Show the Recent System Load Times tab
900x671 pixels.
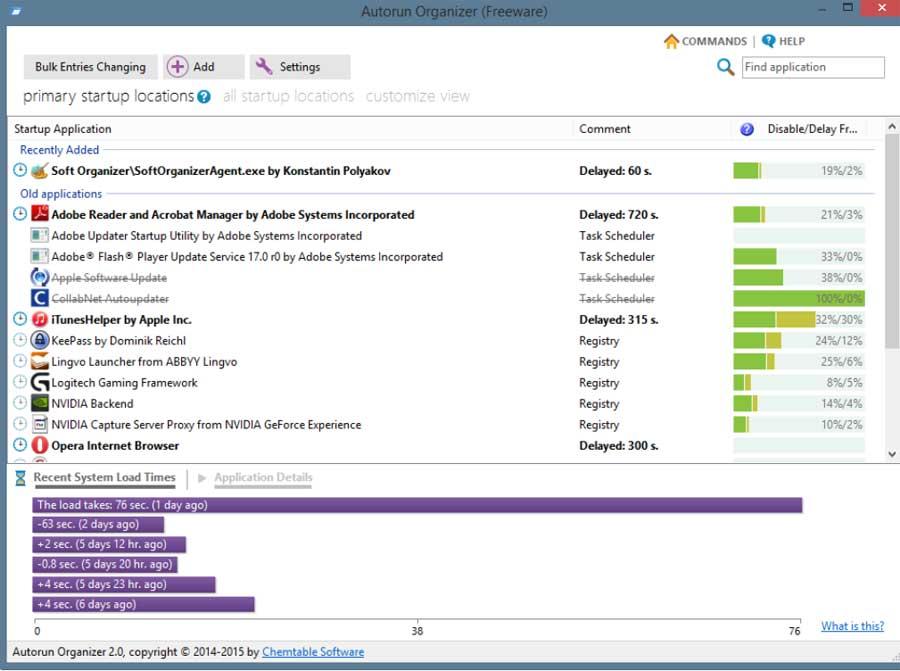coord(104,478)
